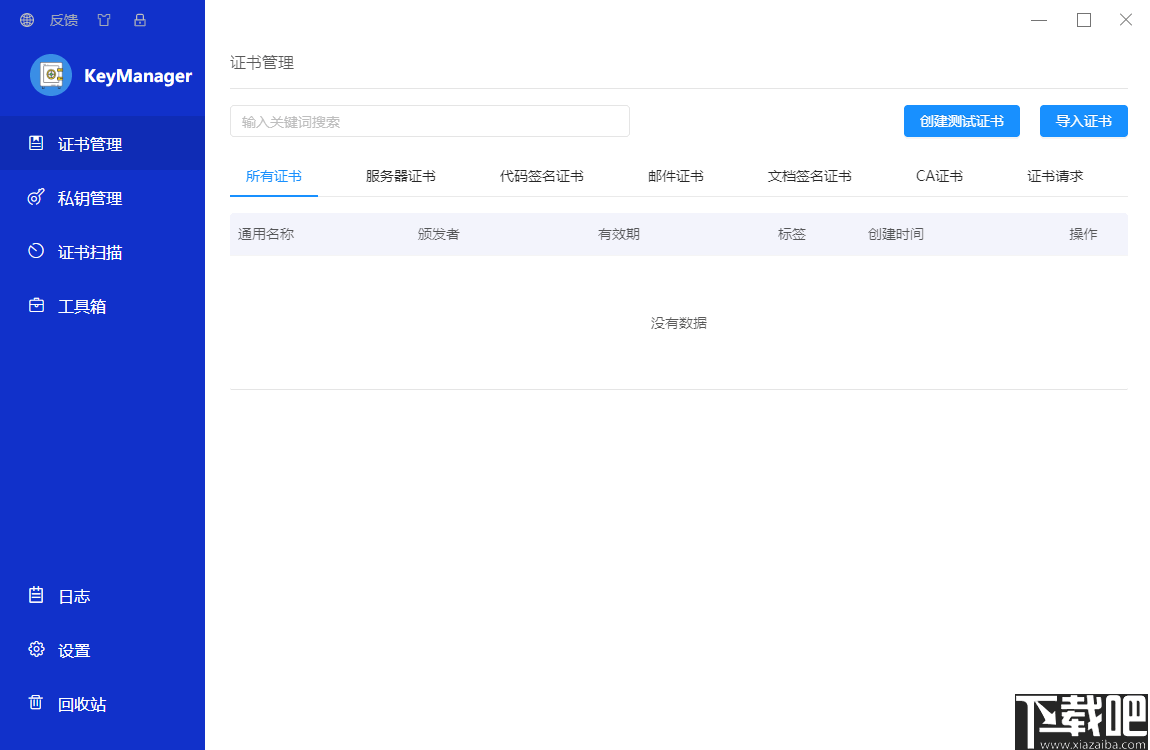Switch to the 邮件证书 tab
The width and height of the screenshot is (1150, 750).
(676, 175)
